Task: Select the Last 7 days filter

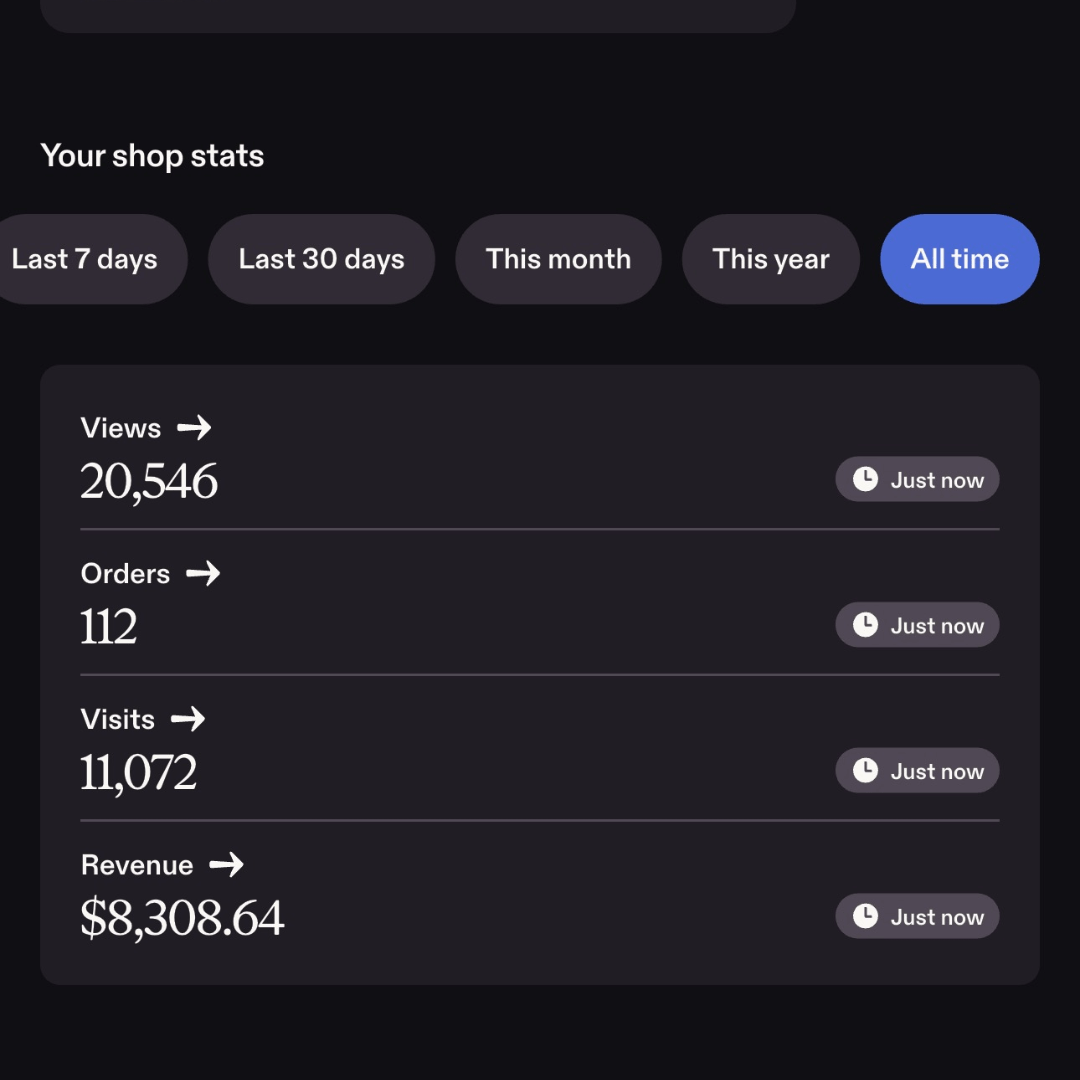Action: pos(86,259)
